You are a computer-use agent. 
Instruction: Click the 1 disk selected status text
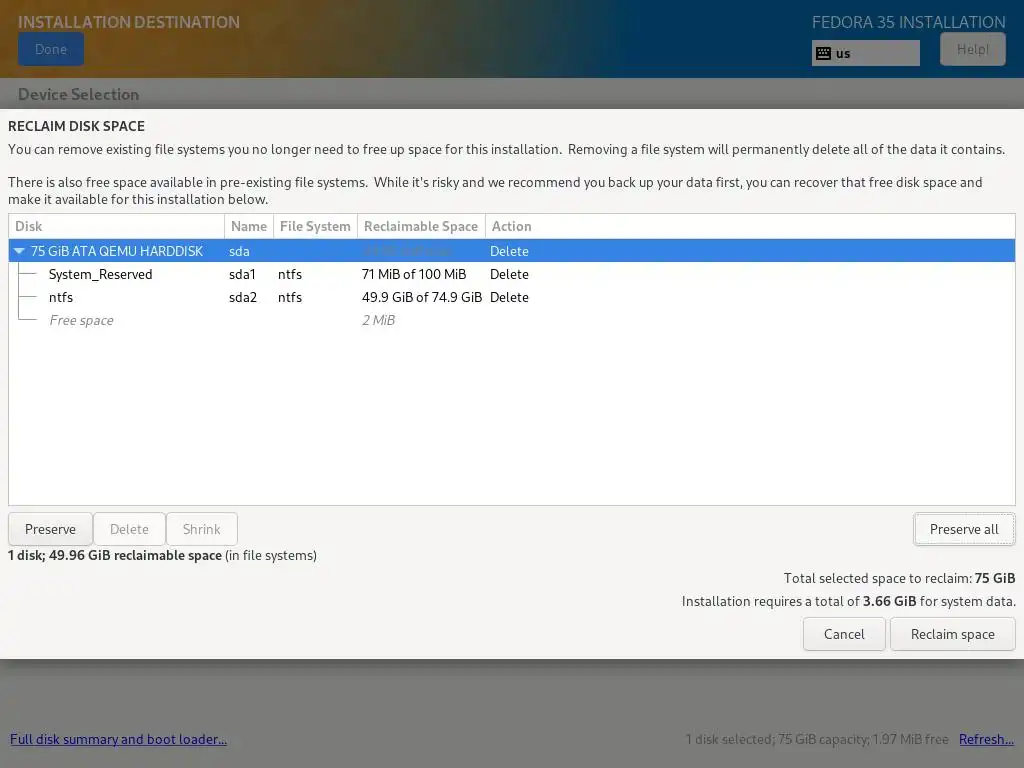817,739
